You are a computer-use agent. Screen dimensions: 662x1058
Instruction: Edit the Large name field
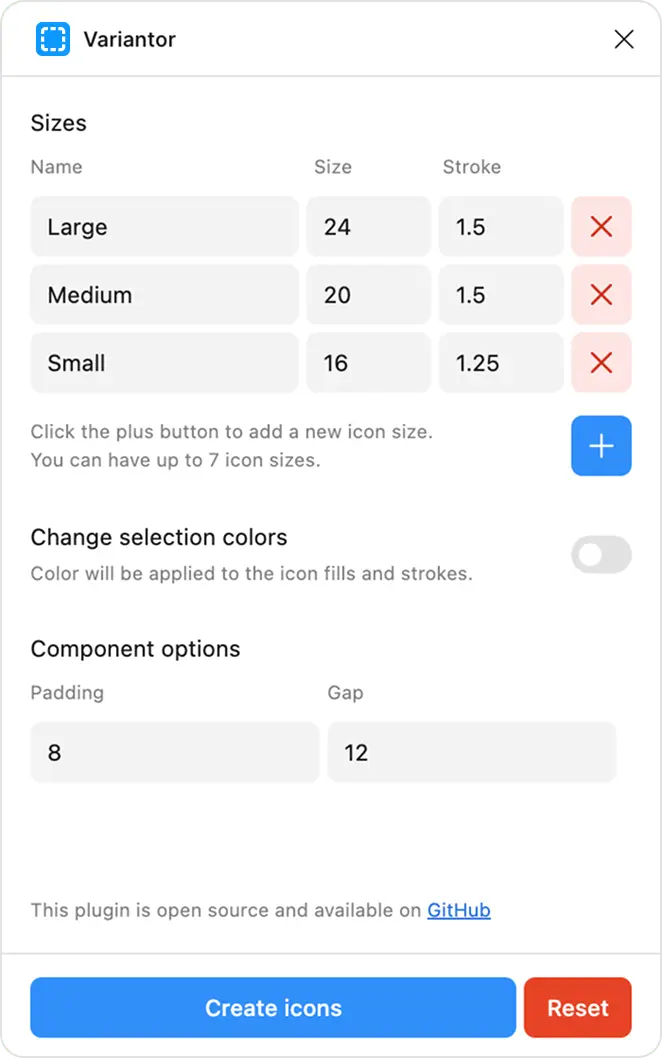(x=165, y=227)
